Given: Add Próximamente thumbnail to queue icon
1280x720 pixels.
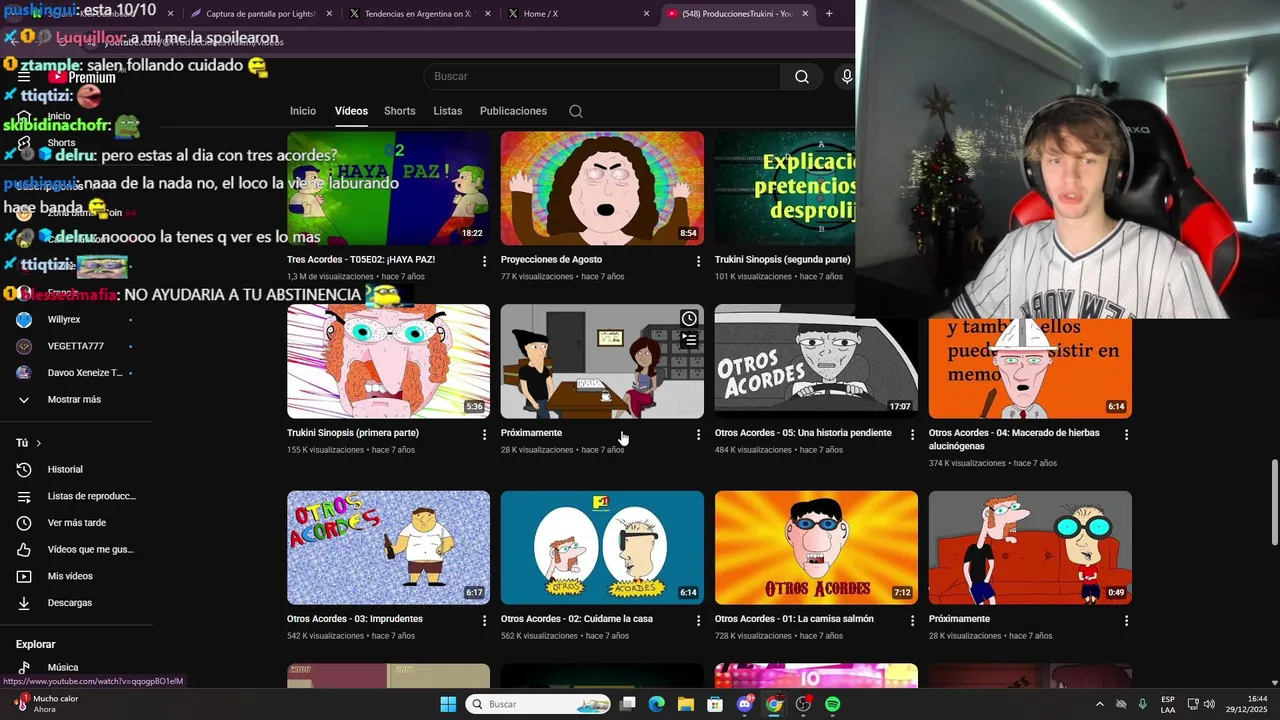Looking at the screenshot, I should click(689, 341).
